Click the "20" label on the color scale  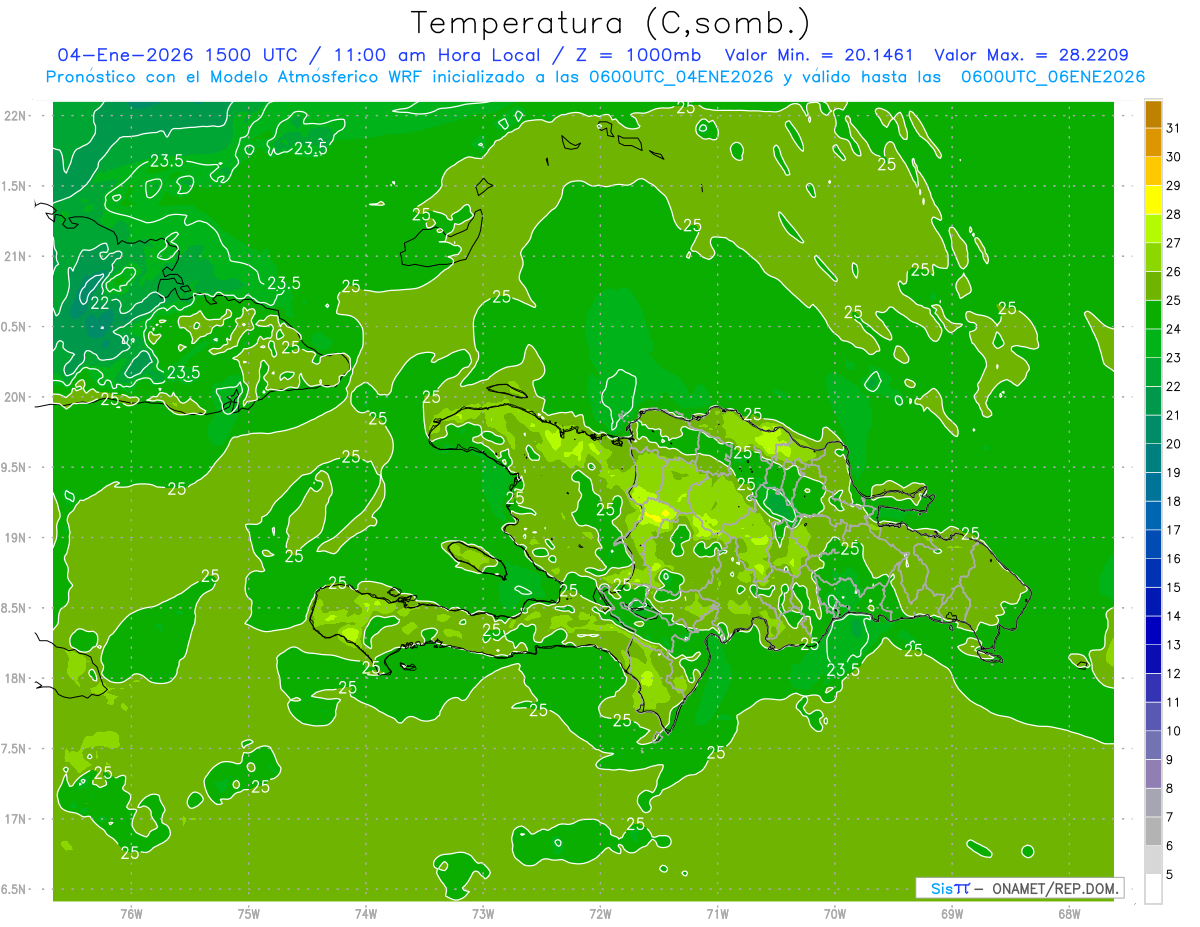pos(1173,444)
